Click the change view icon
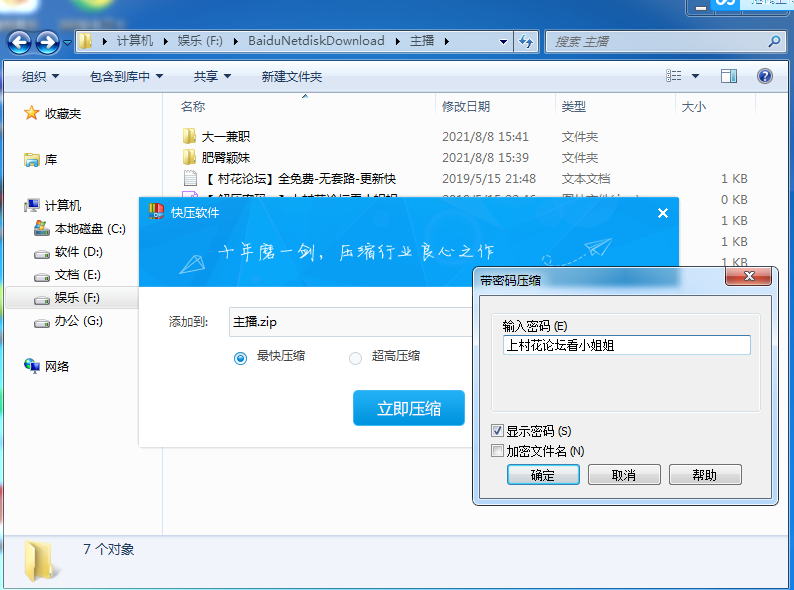The width and height of the screenshot is (794, 590). coord(675,76)
